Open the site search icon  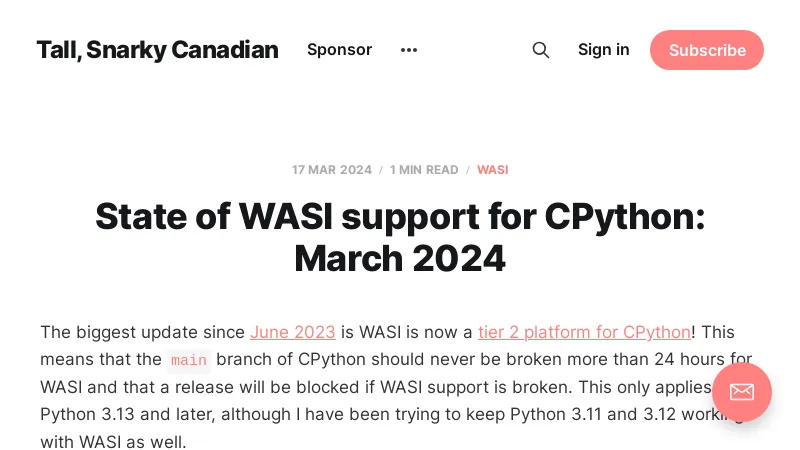tap(541, 50)
